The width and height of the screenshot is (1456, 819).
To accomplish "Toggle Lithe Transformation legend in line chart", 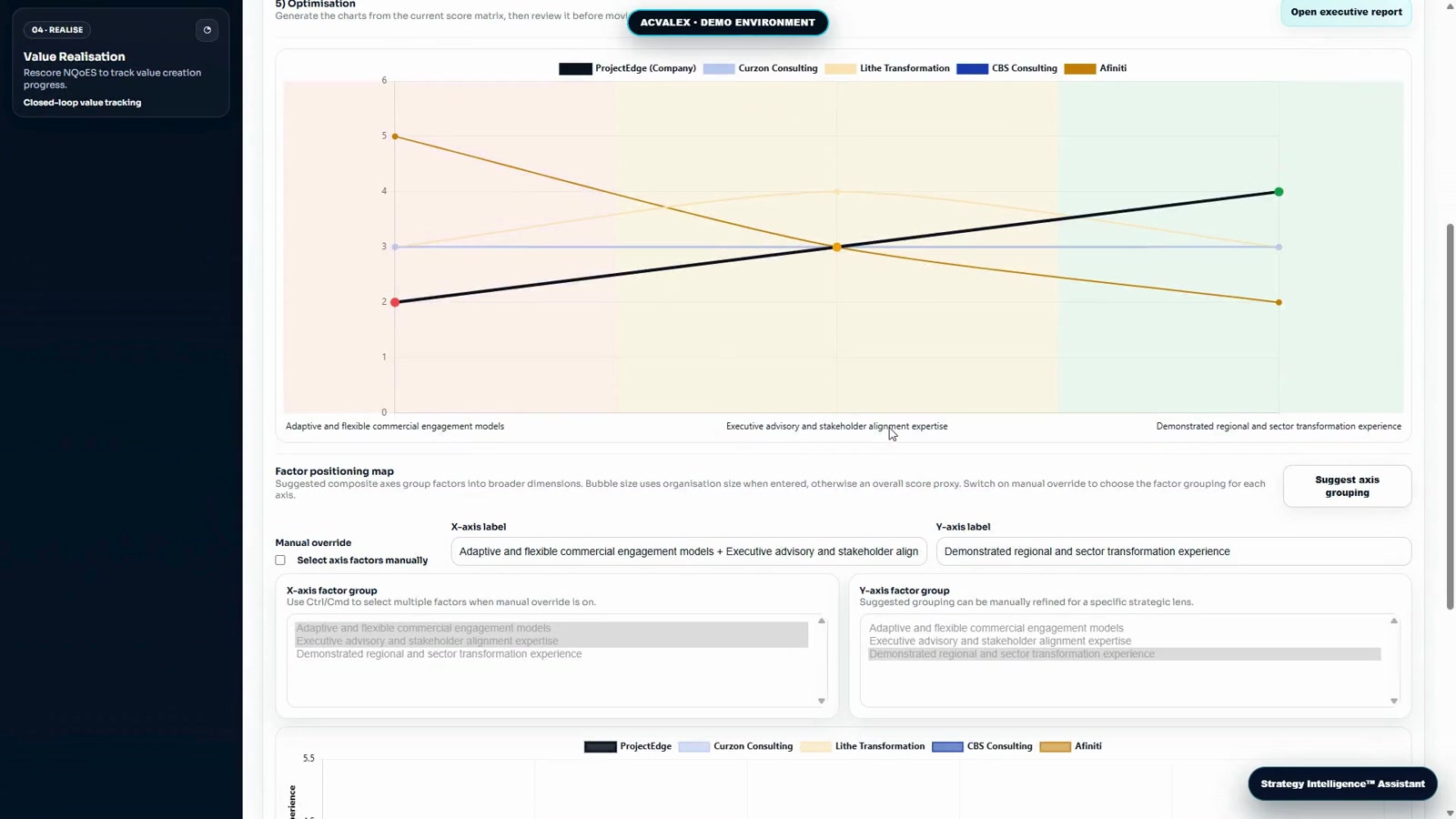I will [887, 68].
